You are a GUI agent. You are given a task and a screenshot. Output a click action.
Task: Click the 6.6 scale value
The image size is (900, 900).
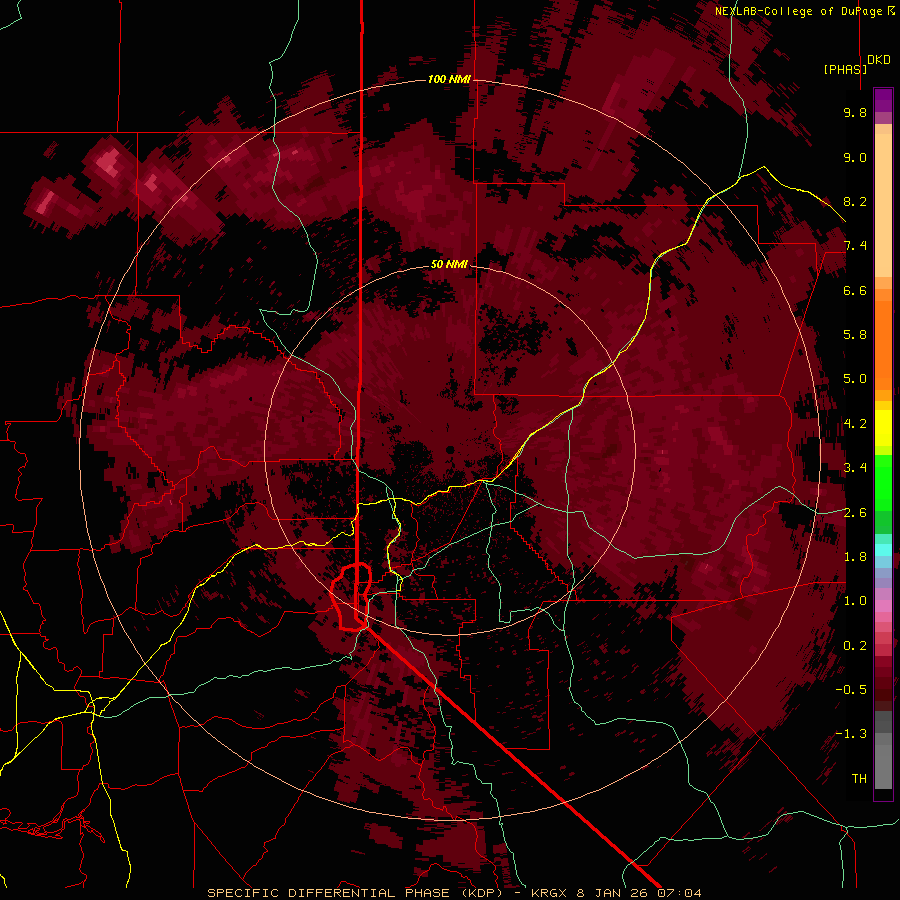click(855, 290)
